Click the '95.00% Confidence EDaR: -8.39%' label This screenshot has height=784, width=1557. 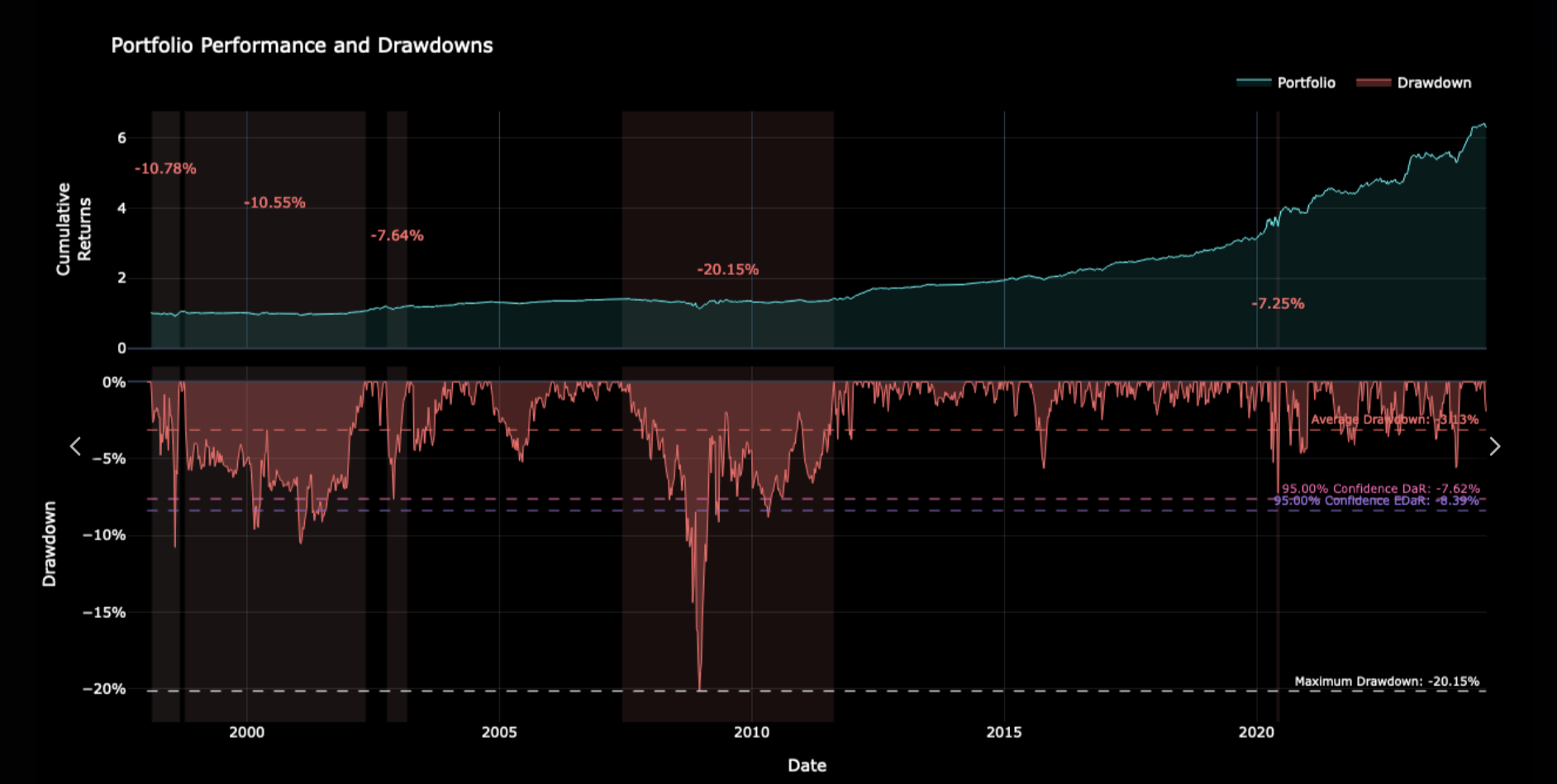1376,501
